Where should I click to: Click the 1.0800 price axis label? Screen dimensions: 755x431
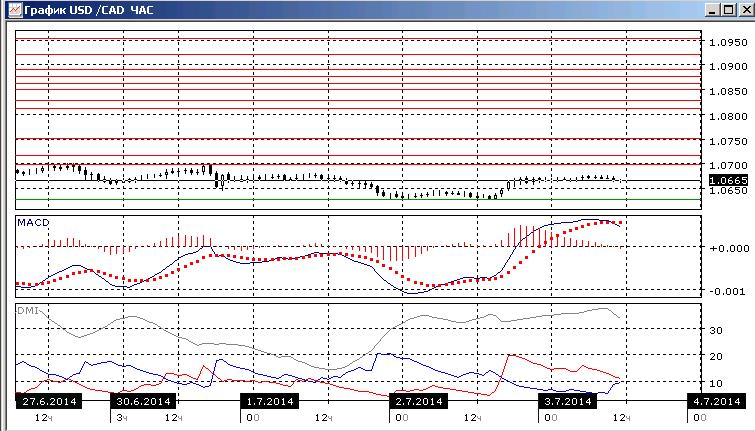[729, 116]
